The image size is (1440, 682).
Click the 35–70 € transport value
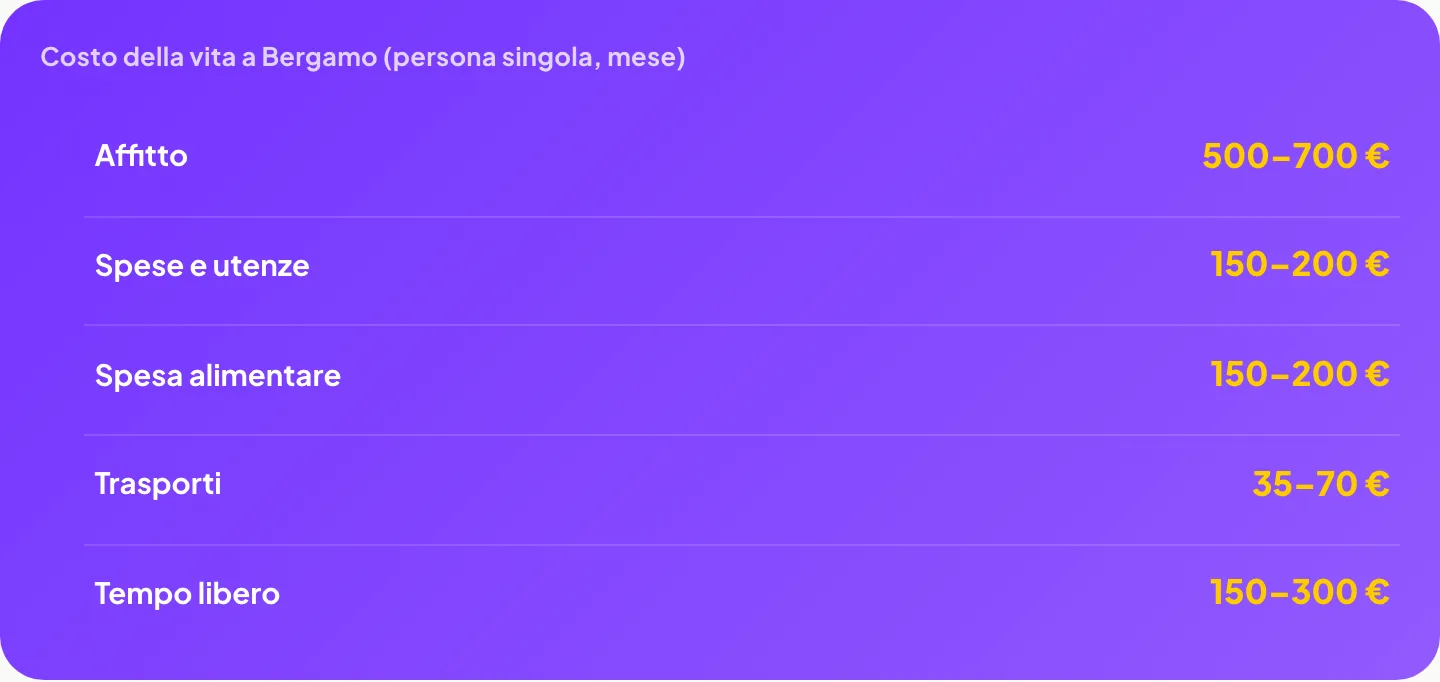click(1321, 484)
